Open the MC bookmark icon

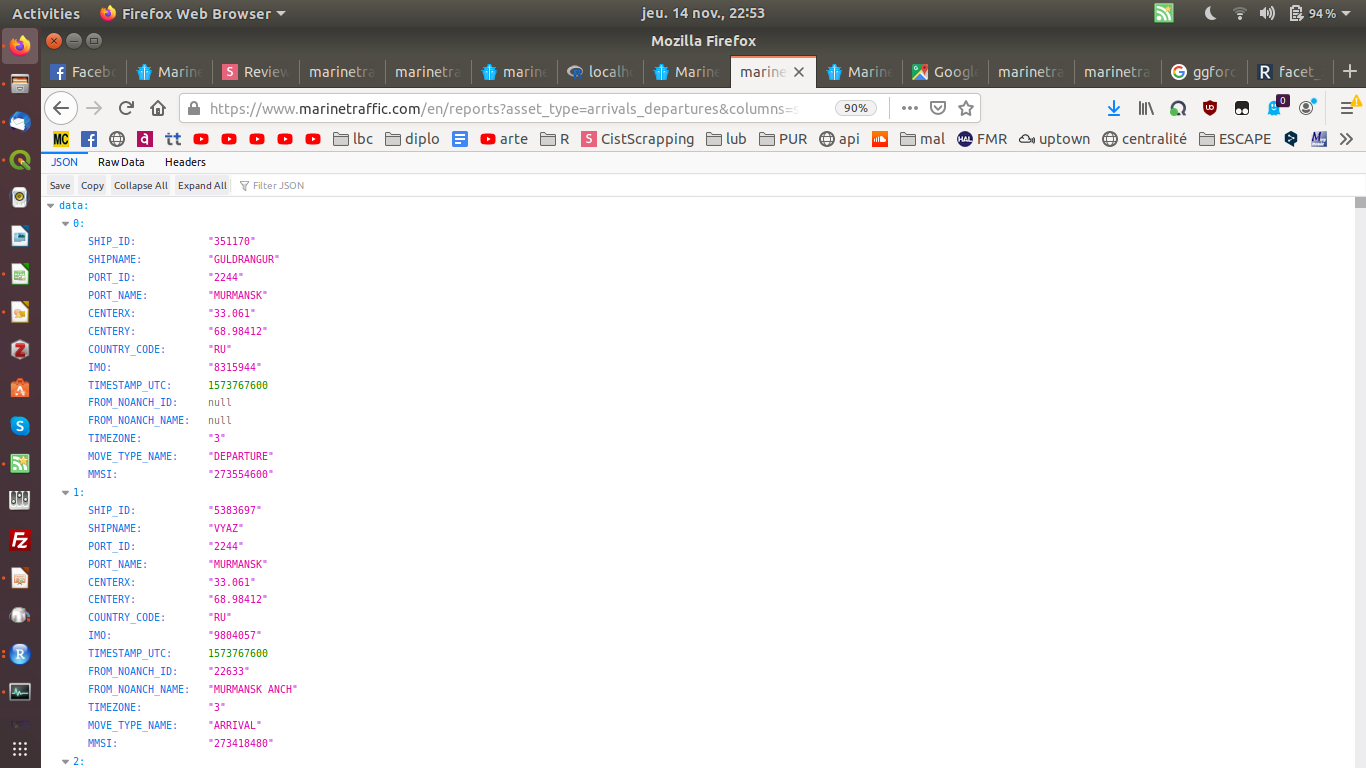point(61,139)
